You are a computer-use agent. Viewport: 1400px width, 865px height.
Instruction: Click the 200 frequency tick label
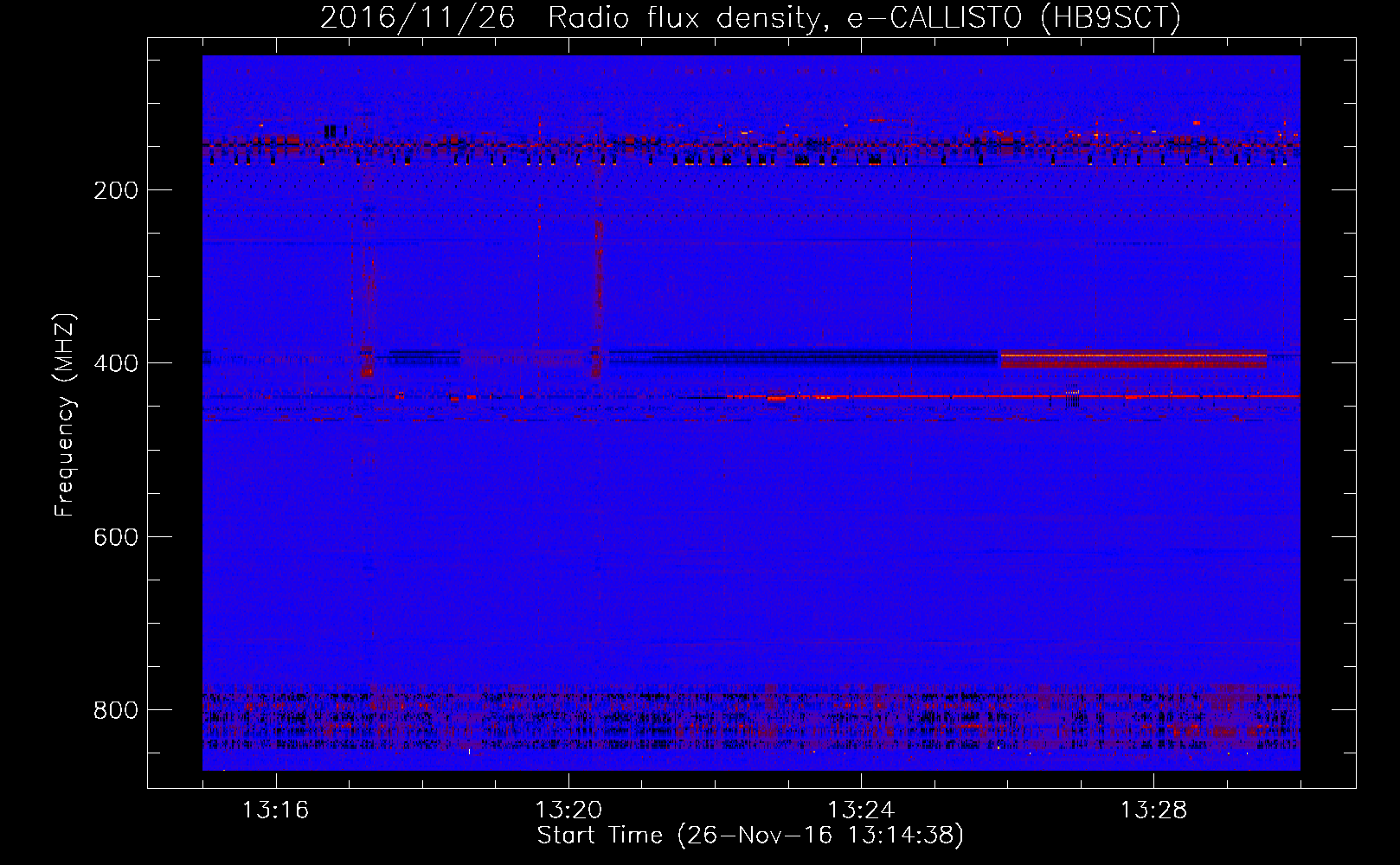pyautogui.click(x=116, y=190)
